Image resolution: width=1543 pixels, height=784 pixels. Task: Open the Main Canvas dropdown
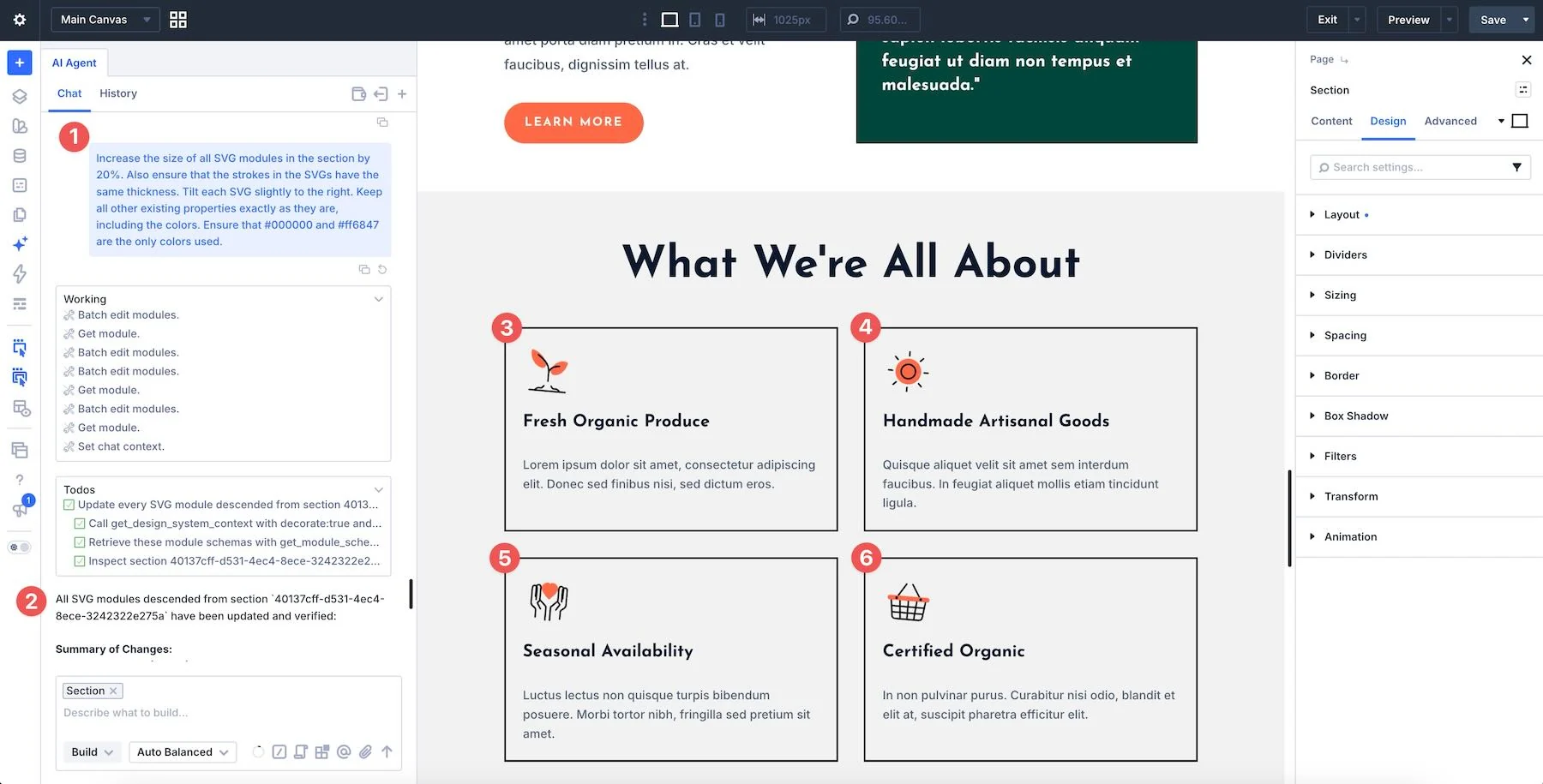[105, 20]
